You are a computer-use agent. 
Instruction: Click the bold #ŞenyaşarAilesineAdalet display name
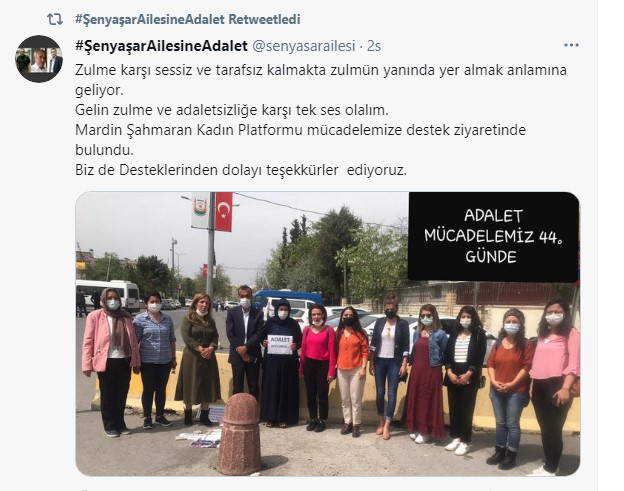[x=161, y=46]
